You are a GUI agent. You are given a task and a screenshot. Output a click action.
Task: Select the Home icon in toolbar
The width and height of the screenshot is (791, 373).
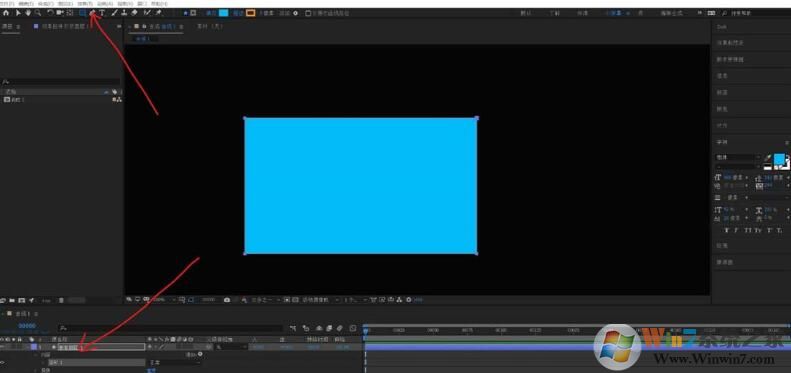pyautogui.click(x=6, y=13)
